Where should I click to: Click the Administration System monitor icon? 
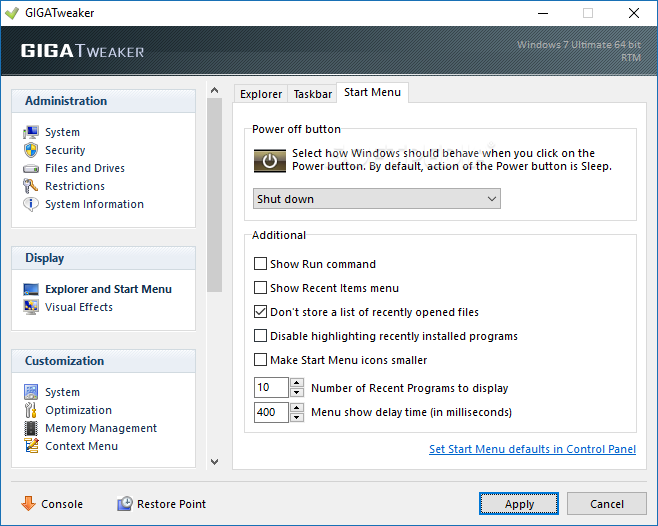click(31, 132)
